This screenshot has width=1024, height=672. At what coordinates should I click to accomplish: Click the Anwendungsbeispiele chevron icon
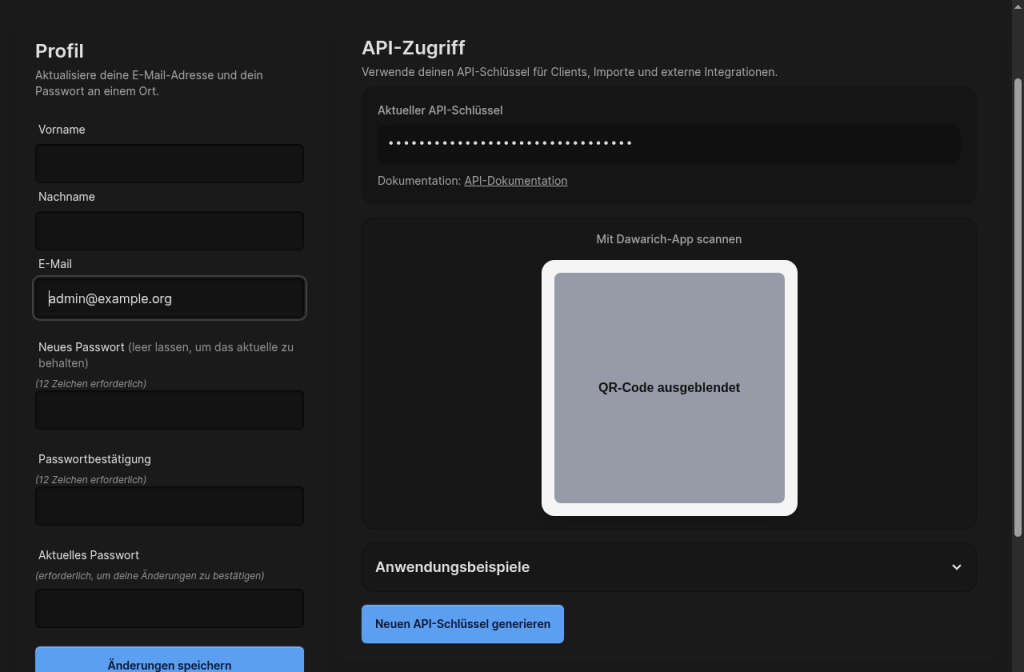tap(956, 567)
